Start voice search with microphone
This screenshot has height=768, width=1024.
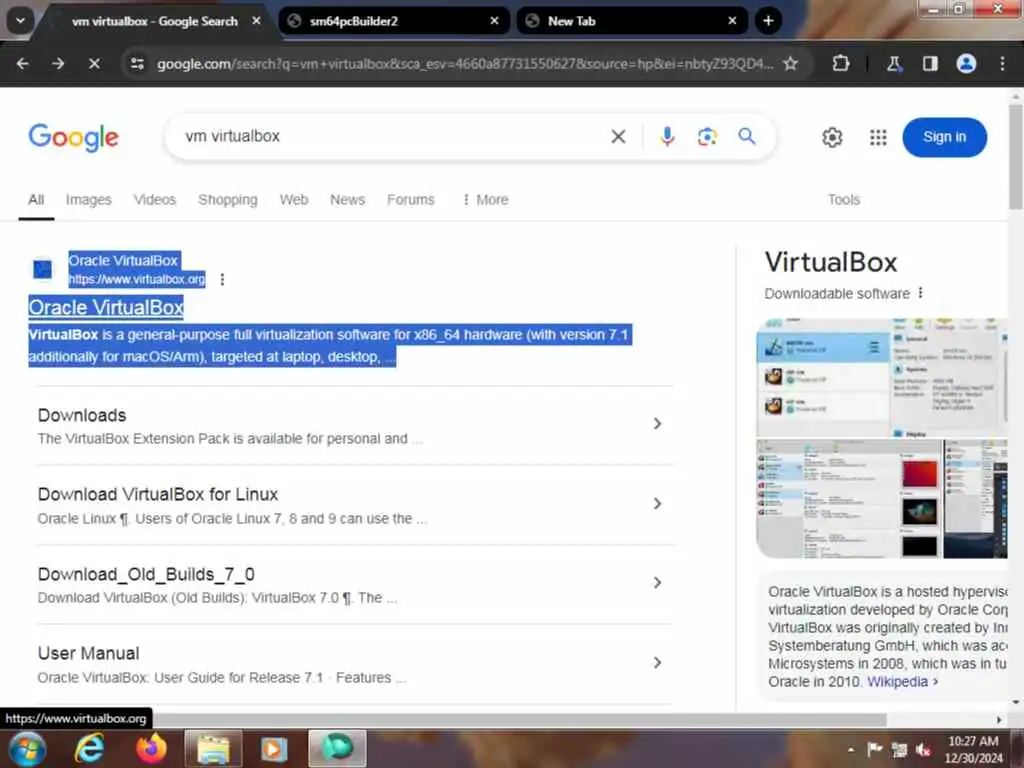pyautogui.click(x=667, y=136)
